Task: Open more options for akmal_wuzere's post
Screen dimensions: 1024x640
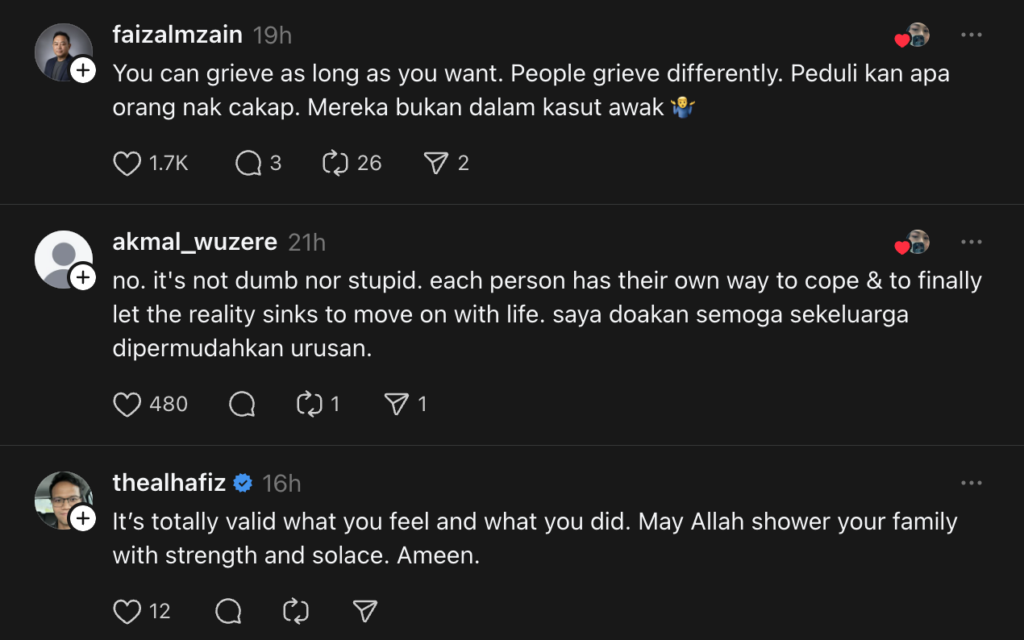Action: pos(971,242)
